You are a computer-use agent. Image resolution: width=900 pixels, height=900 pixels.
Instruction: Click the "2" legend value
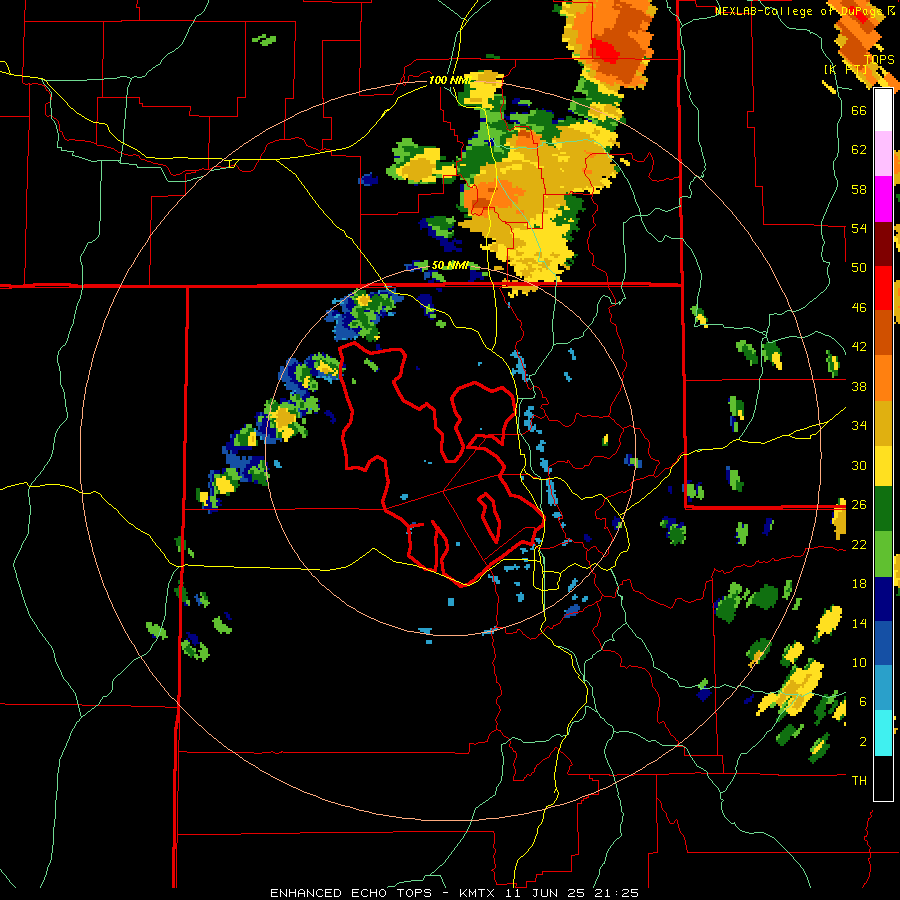[x=862, y=742]
